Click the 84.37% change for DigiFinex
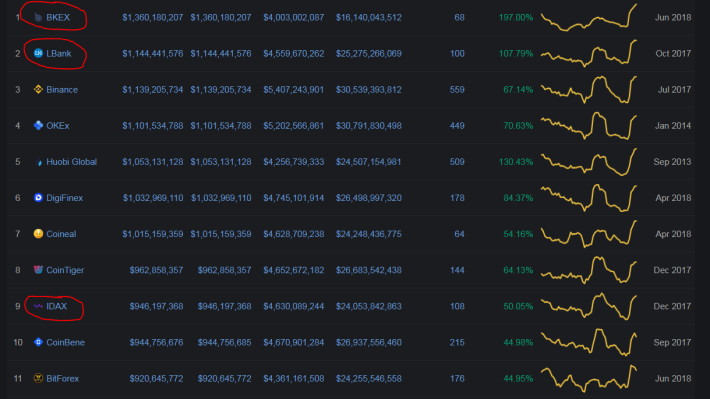The height and width of the screenshot is (399, 710). tap(518, 198)
